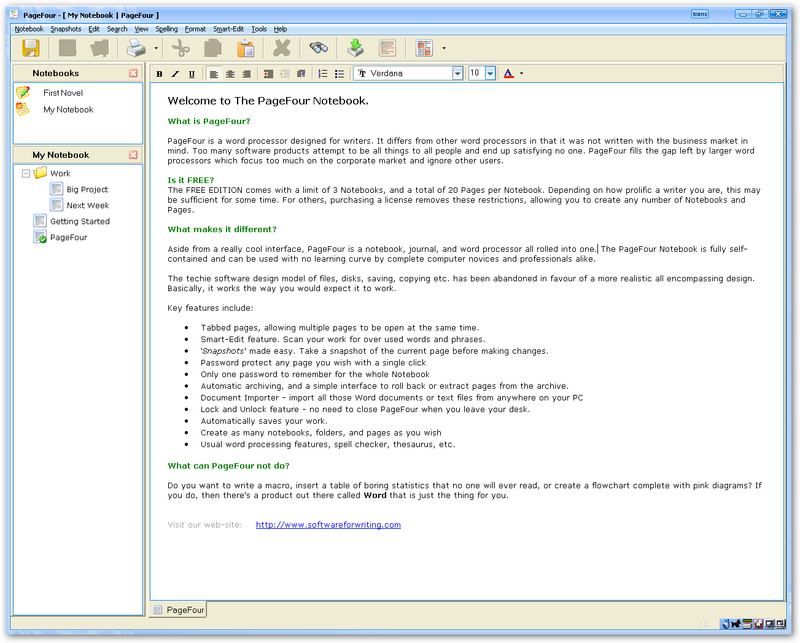The width and height of the screenshot is (800, 643).
Task: Open the Help menu
Action: [x=280, y=29]
